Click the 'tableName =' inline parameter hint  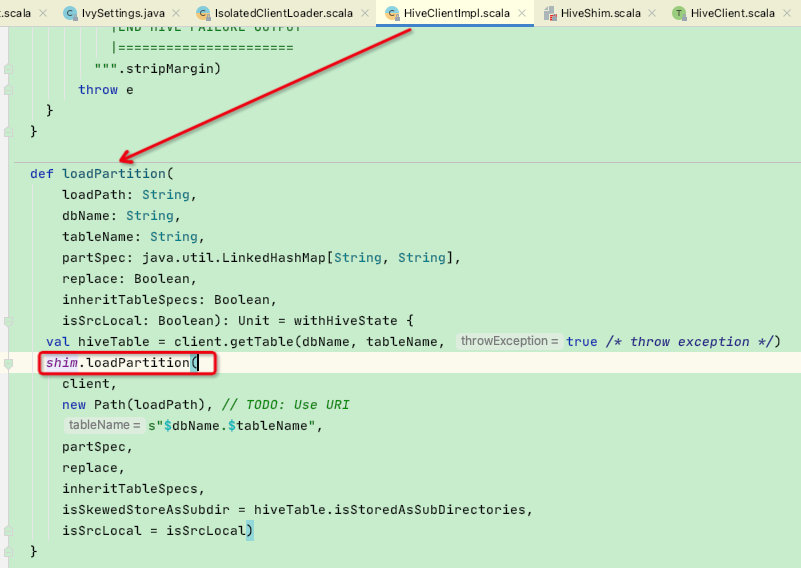104,425
